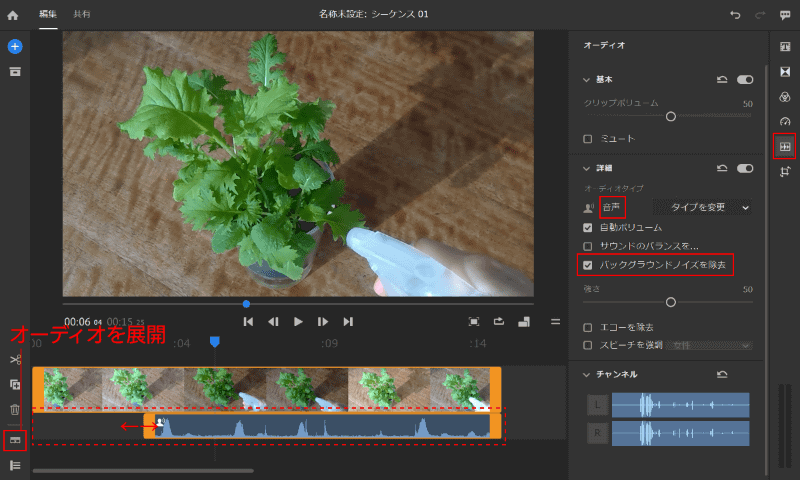Toggle the 基本 section switch
The image size is (800, 480).
pyautogui.click(x=745, y=80)
